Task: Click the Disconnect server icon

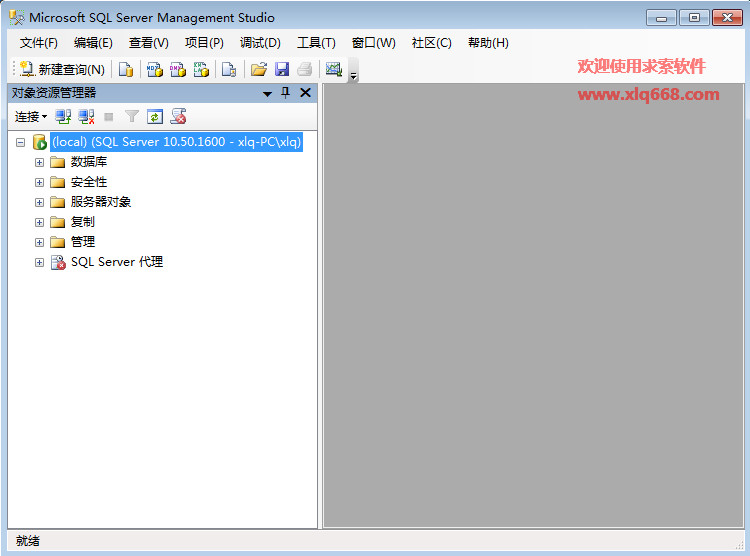Action: [86, 116]
